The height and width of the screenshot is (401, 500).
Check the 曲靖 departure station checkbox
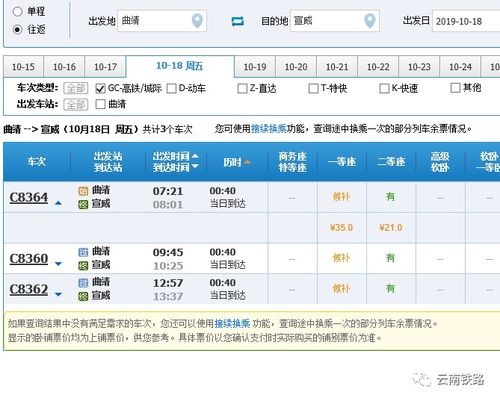coord(100,104)
